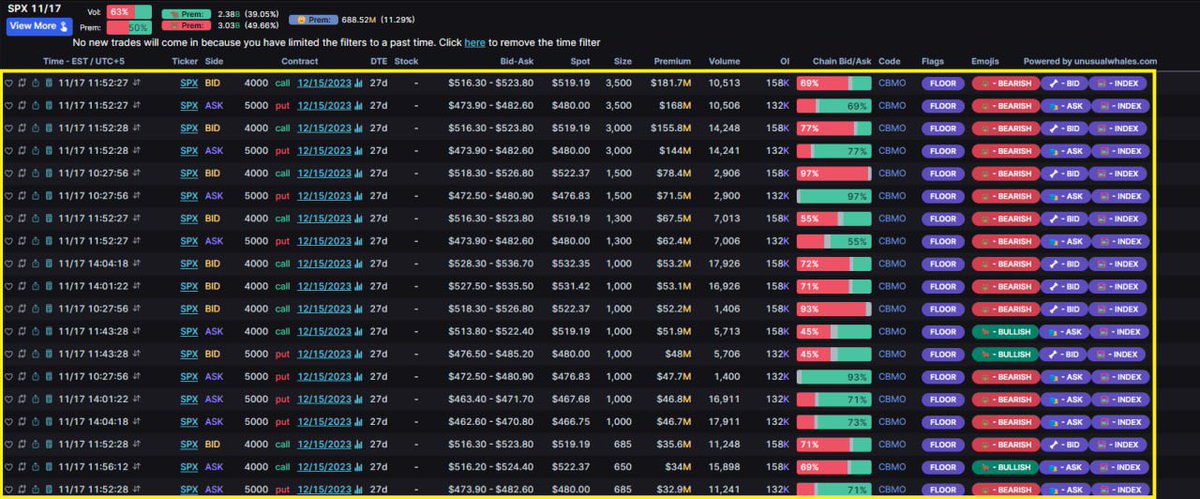The height and width of the screenshot is (499, 1200).
Task: Click the repost icon on the $47.7M row
Action: click(x=22, y=377)
